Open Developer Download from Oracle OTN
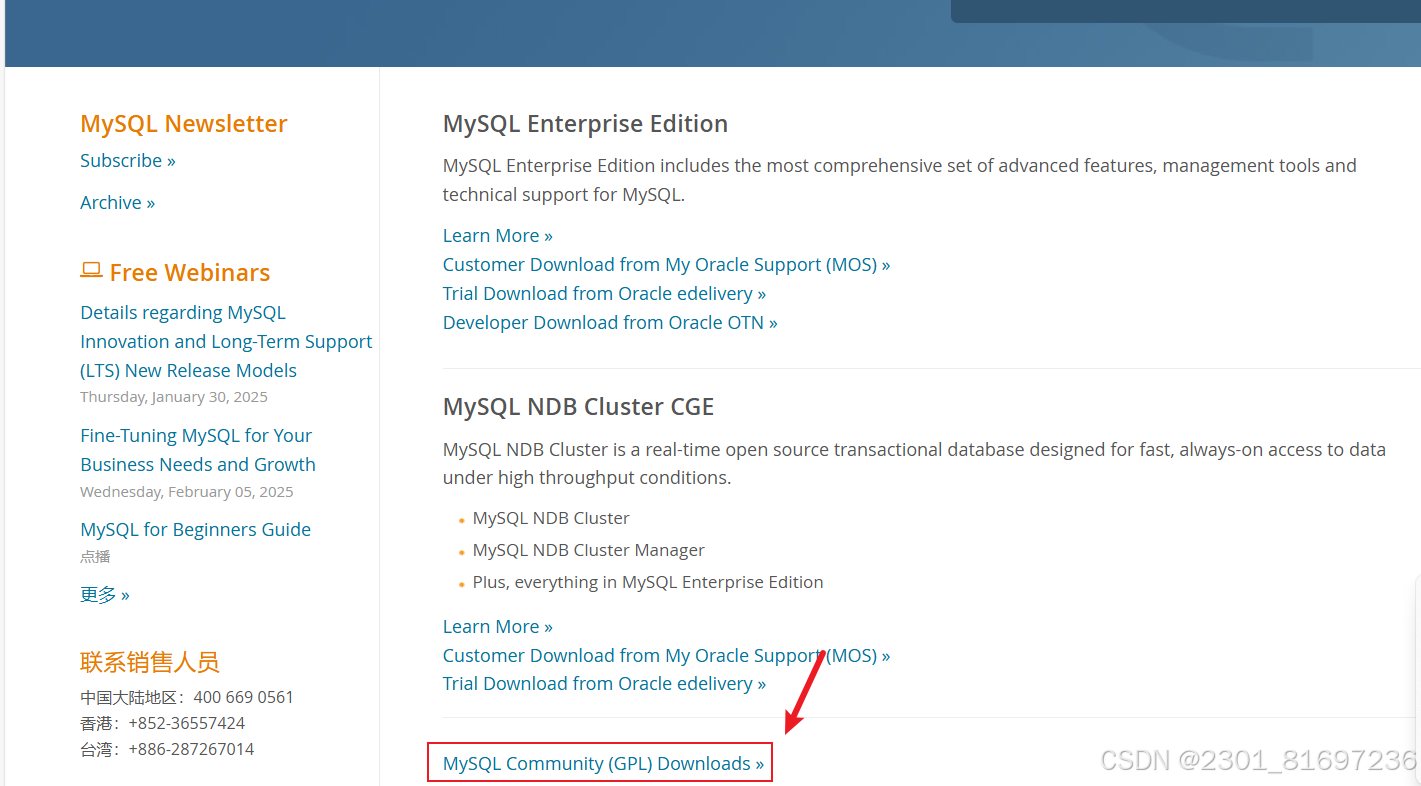The height and width of the screenshot is (786, 1421). (x=602, y=322)
